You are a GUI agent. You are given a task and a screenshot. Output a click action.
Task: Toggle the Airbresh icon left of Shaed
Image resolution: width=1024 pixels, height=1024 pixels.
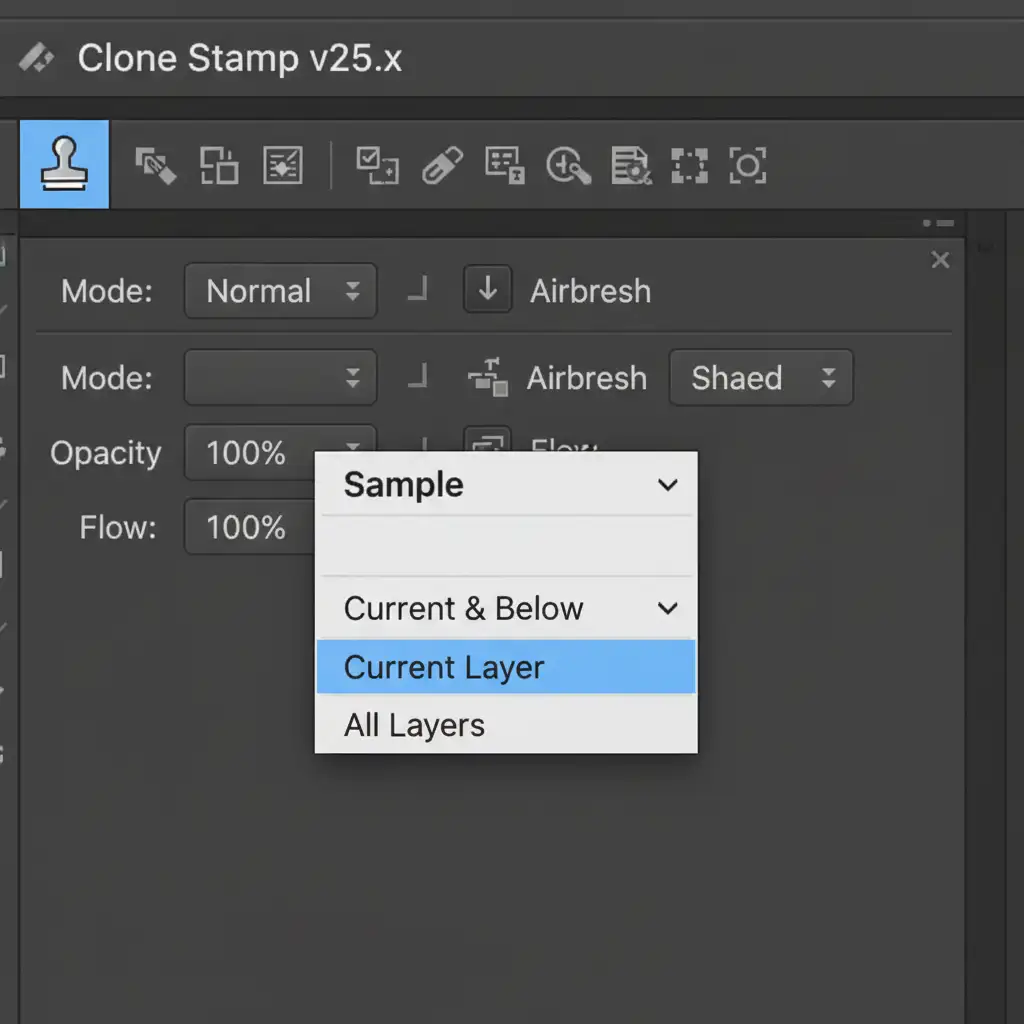(487, 378)
